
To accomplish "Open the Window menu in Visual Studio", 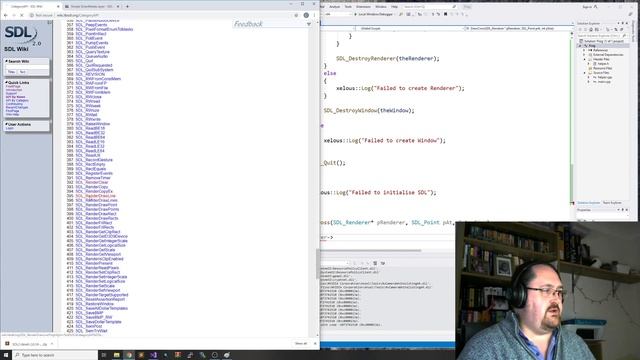I will tap(381, 7).
